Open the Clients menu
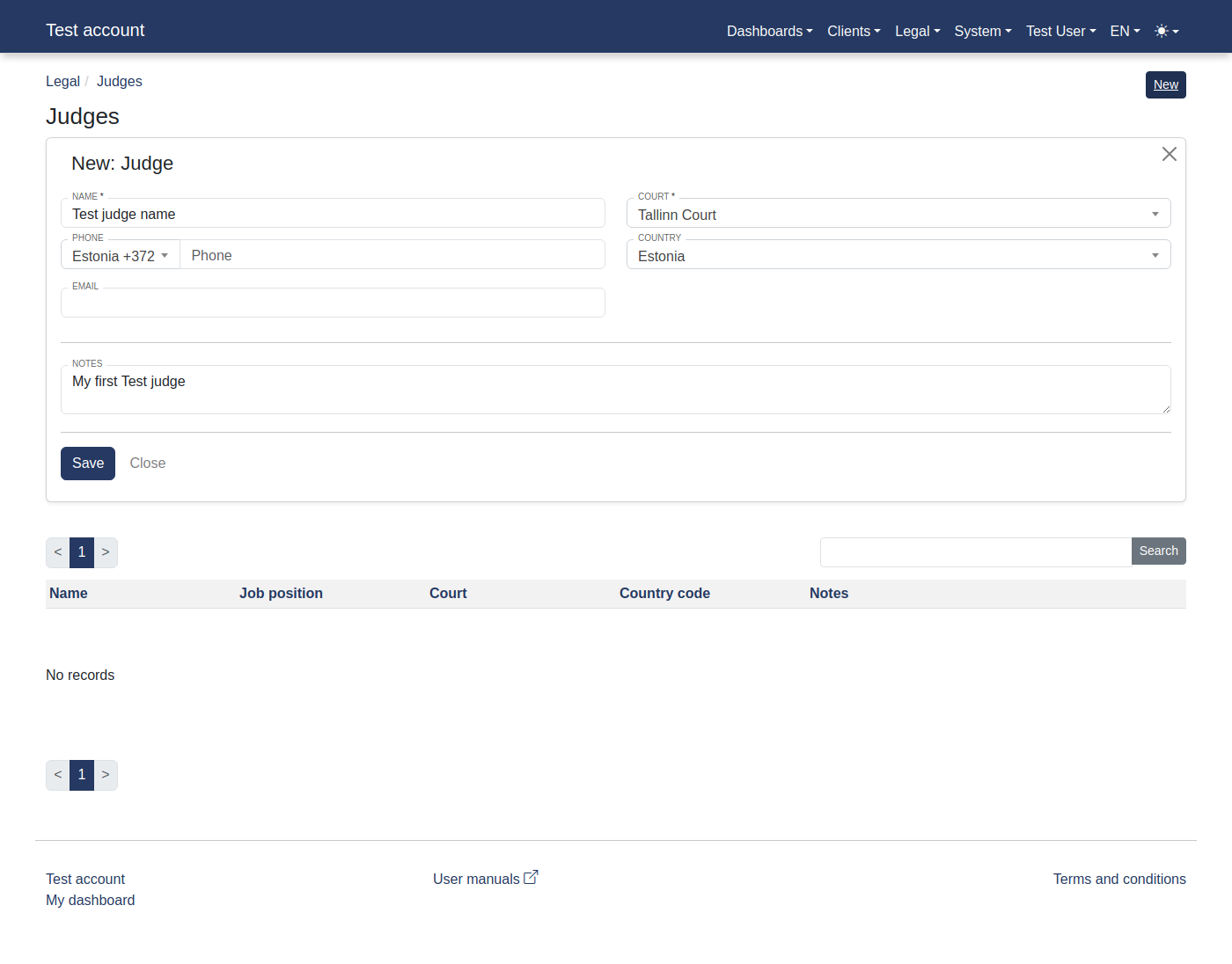1232x964 pixels. [854, 31]
